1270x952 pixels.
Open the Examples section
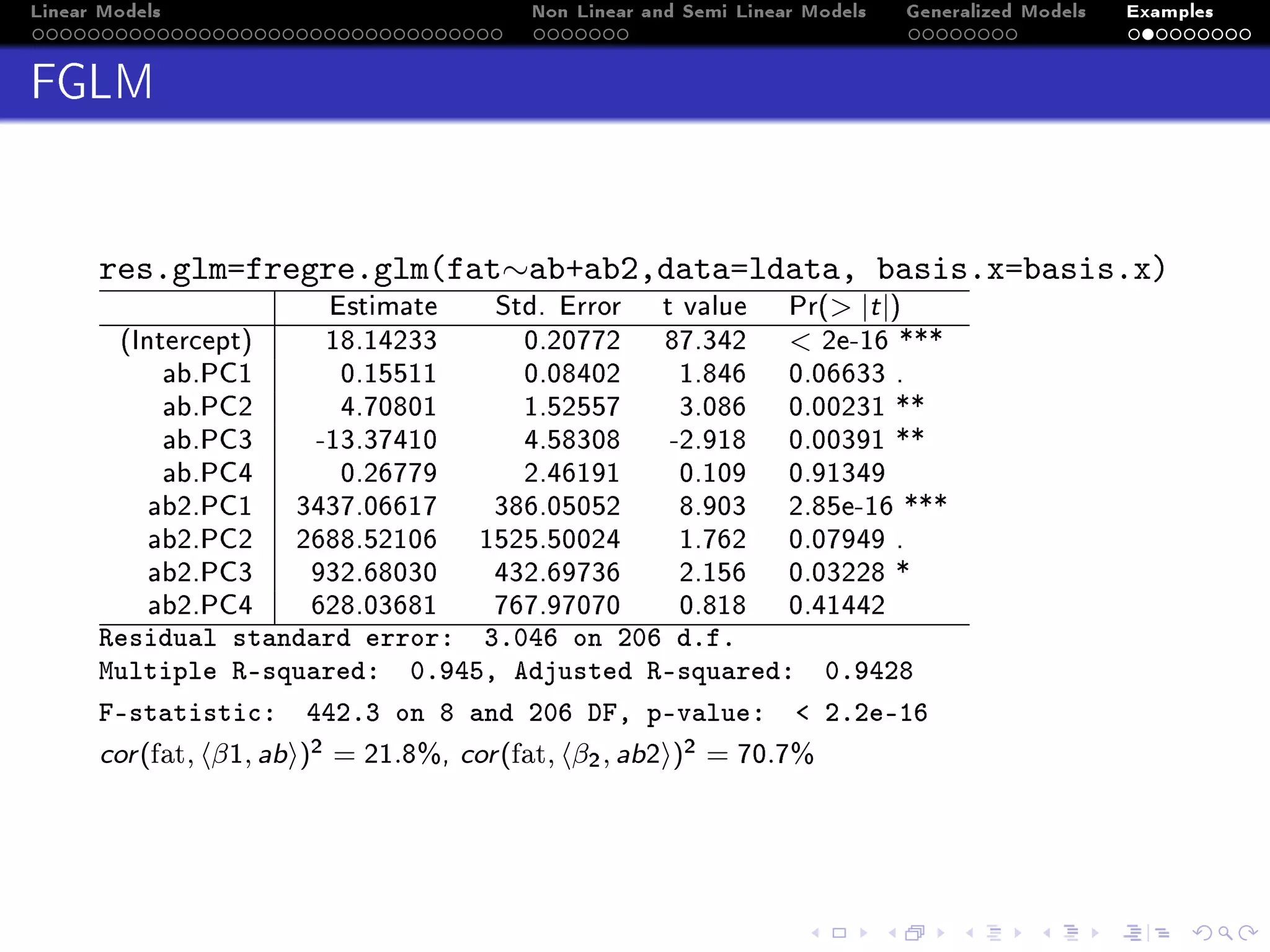point(1170,11)
